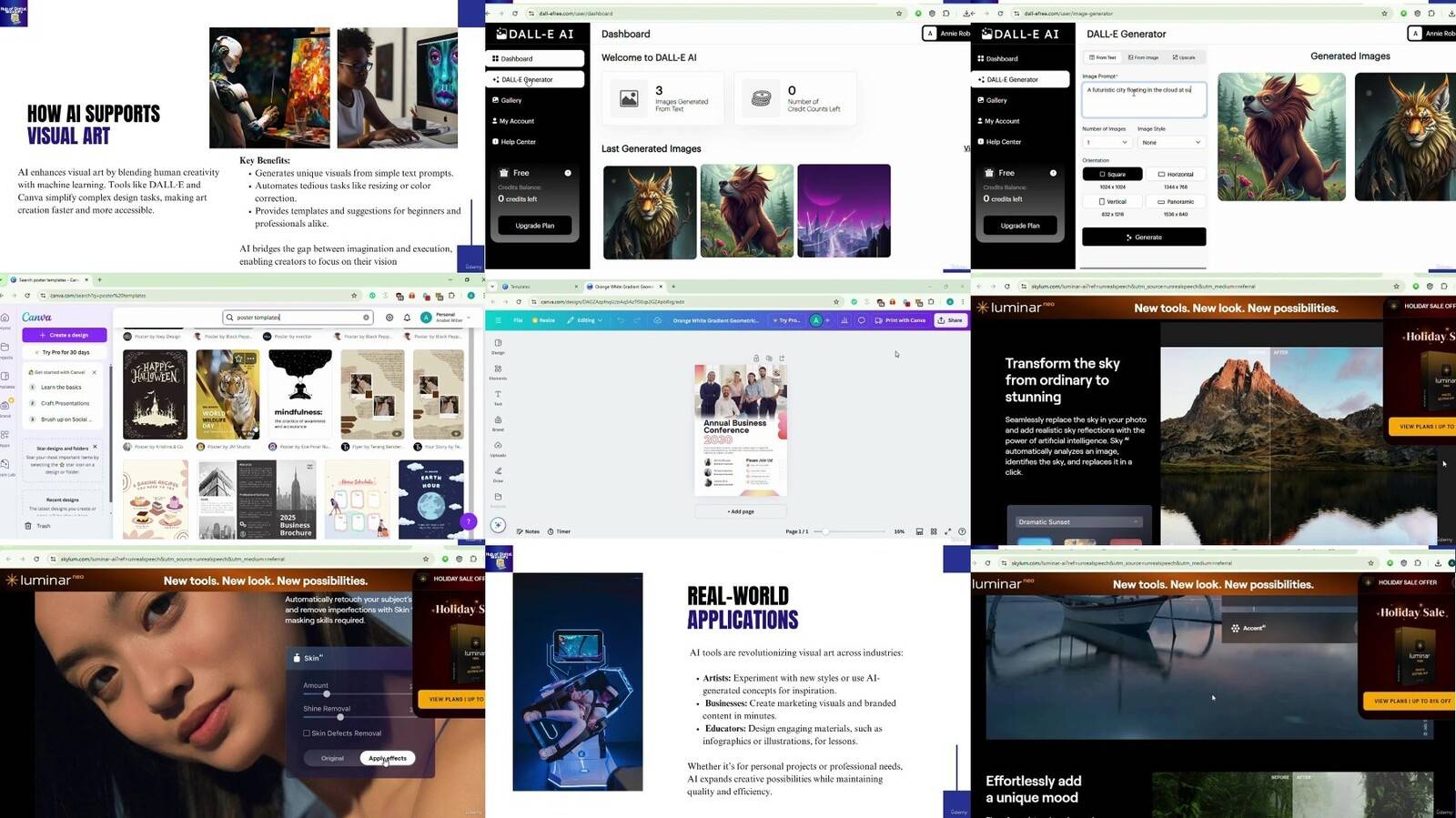
Task: Click the zoom slider in Canva editor footer
Action: [x=849, y=531]
